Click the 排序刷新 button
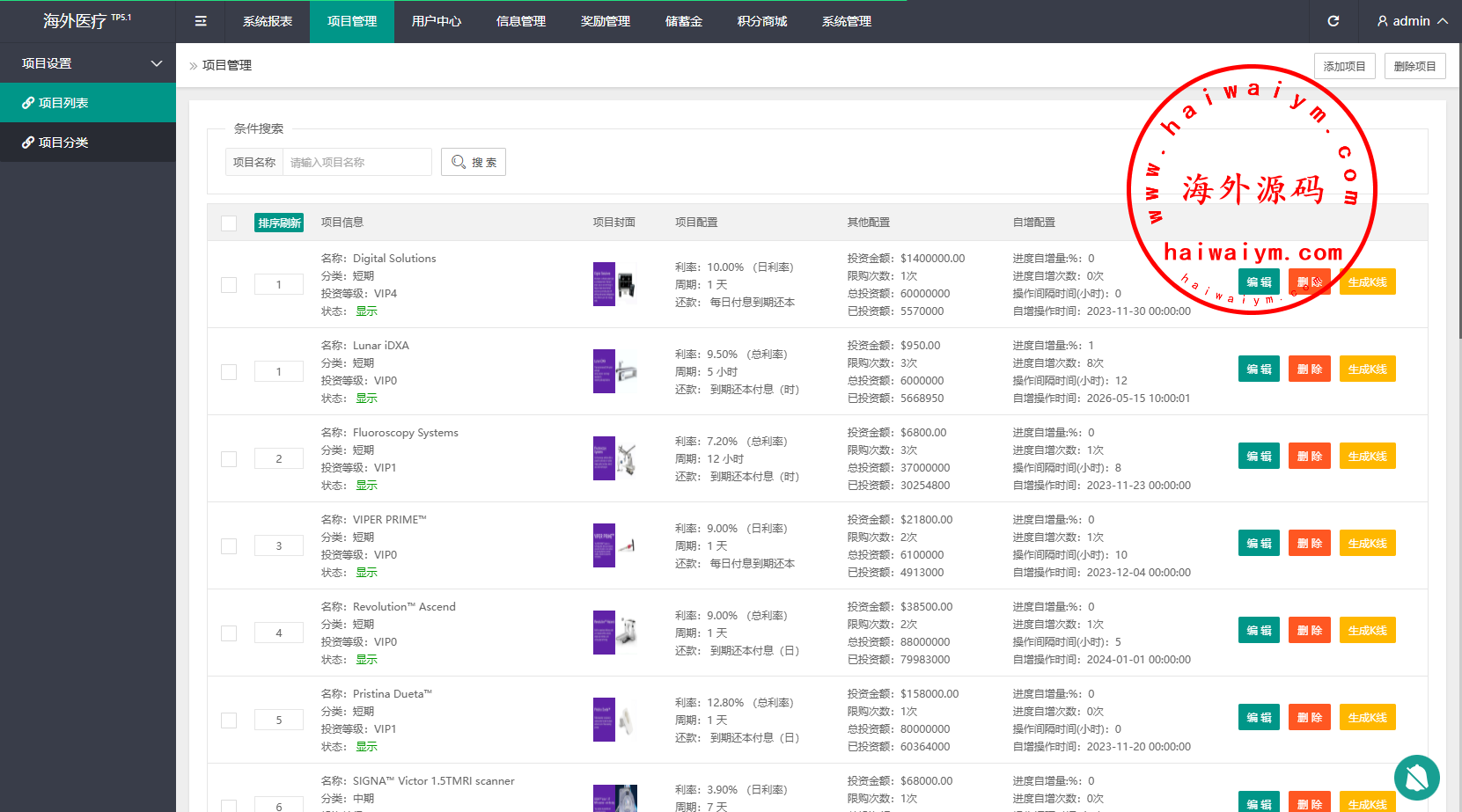This screenshot has height=812, width=1462. point(279,223)
